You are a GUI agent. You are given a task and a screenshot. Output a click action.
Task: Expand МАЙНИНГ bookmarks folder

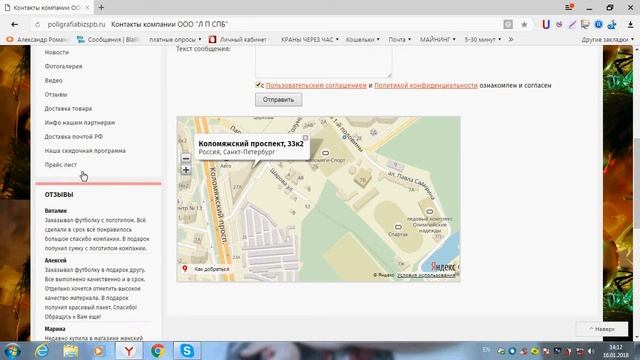pyautogui.click(x=438, y=40)
